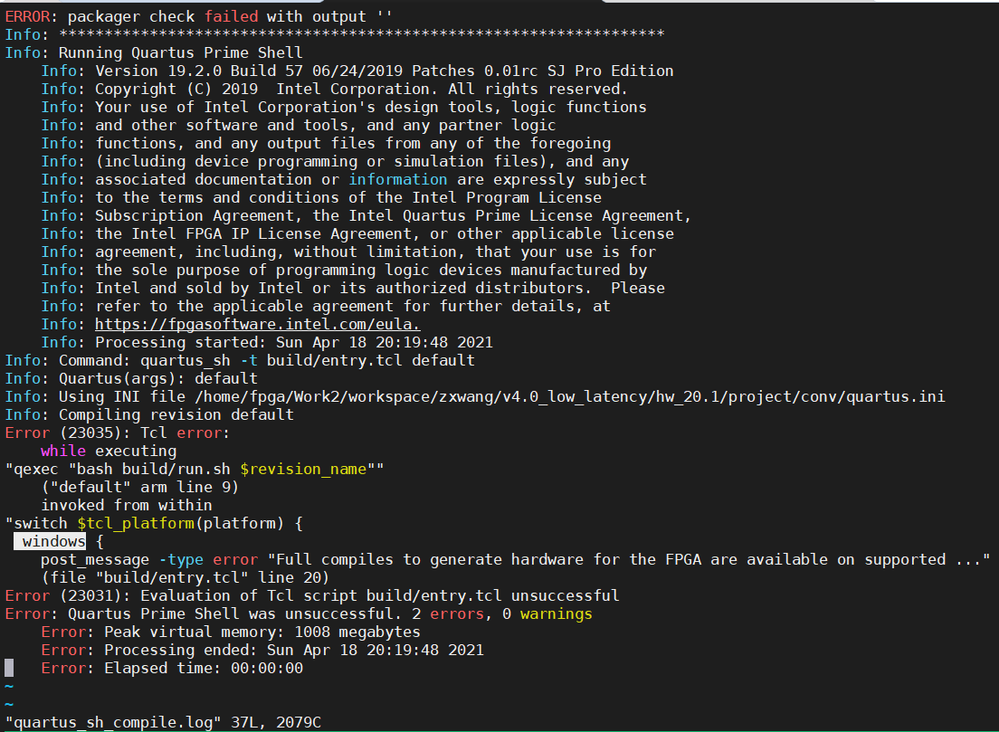999x732 pixels.
Task: Click the "Subscription Agreement, the Intel Quartus Prime" line
Action: click(366, 216)
